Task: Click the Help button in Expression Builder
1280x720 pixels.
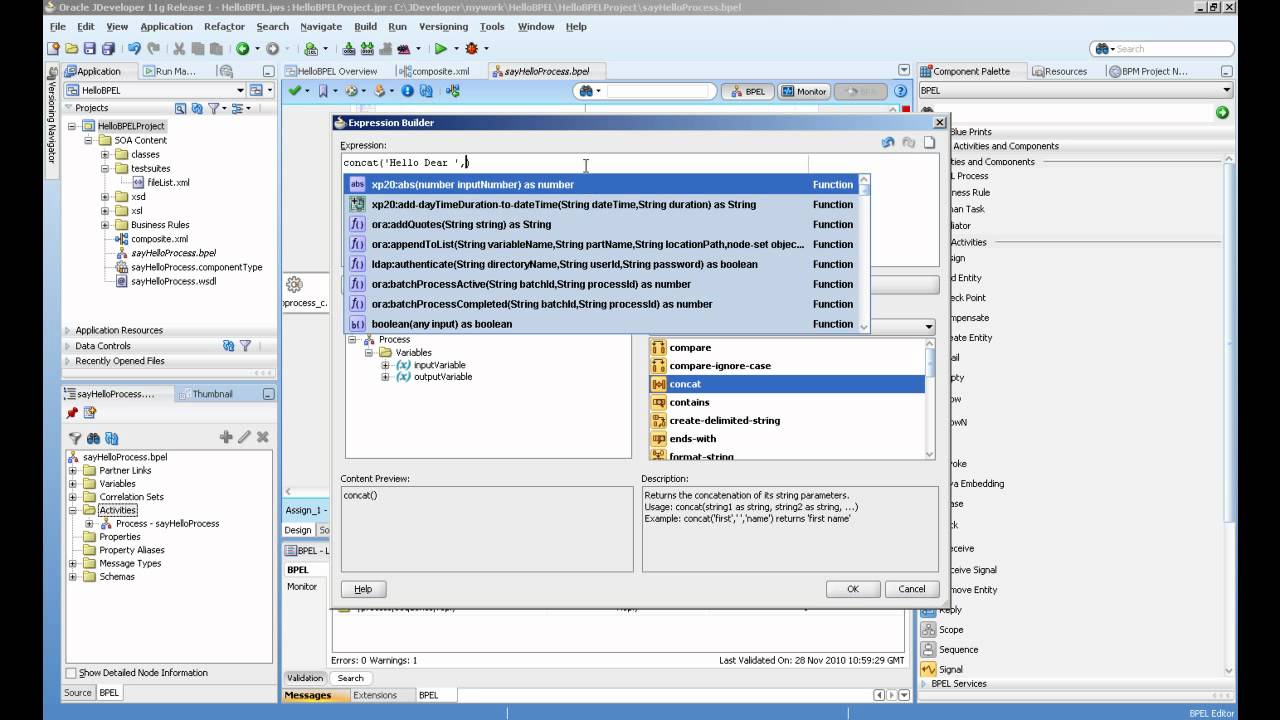Action: coord(363,589)
